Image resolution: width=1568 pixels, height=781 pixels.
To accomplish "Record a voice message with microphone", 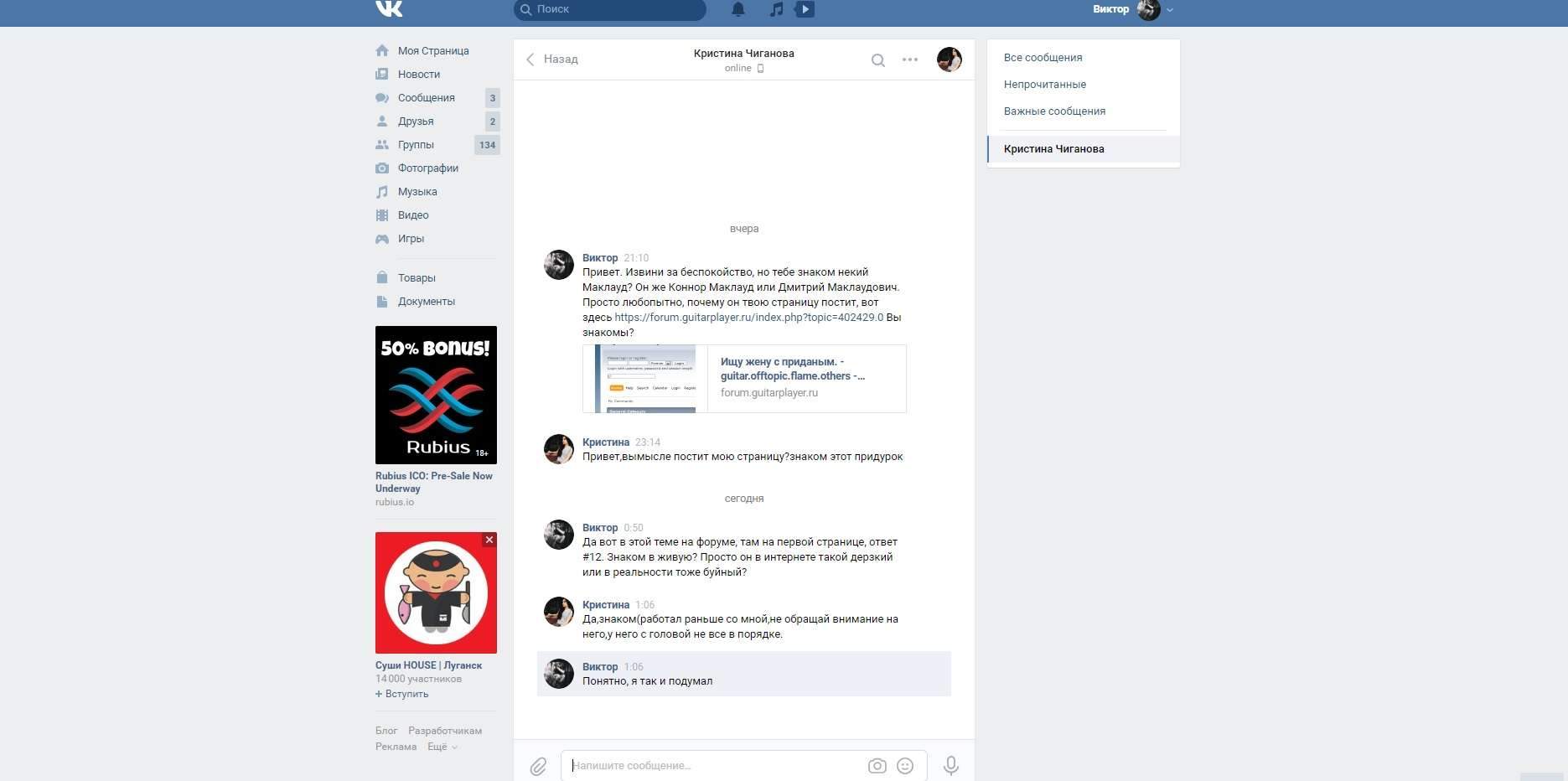I will [x=951, y=766].
